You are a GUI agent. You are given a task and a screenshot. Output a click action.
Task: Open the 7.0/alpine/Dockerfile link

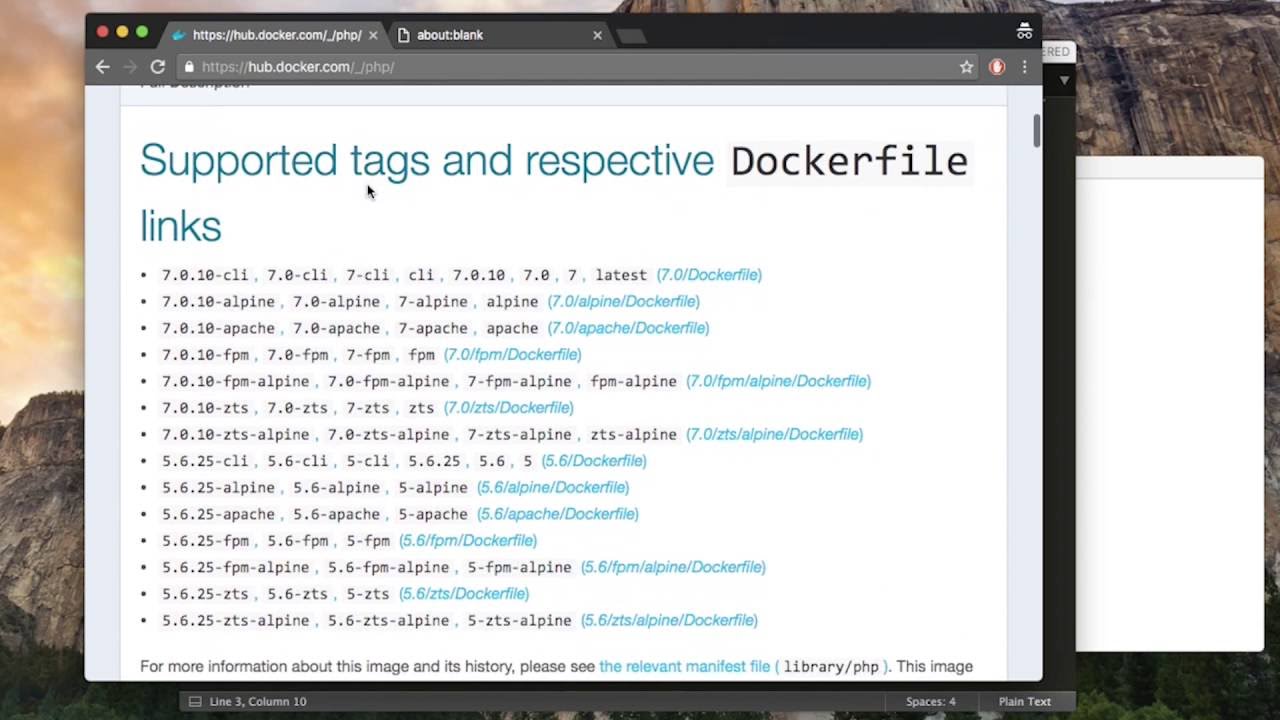(623, 301)
